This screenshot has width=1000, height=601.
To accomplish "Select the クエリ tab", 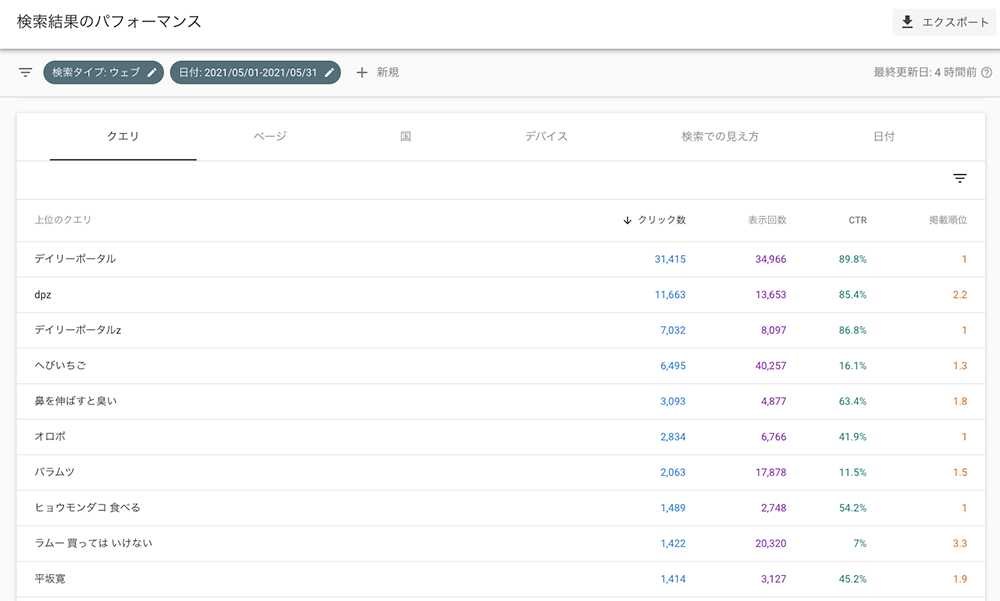I will (123, 137).
